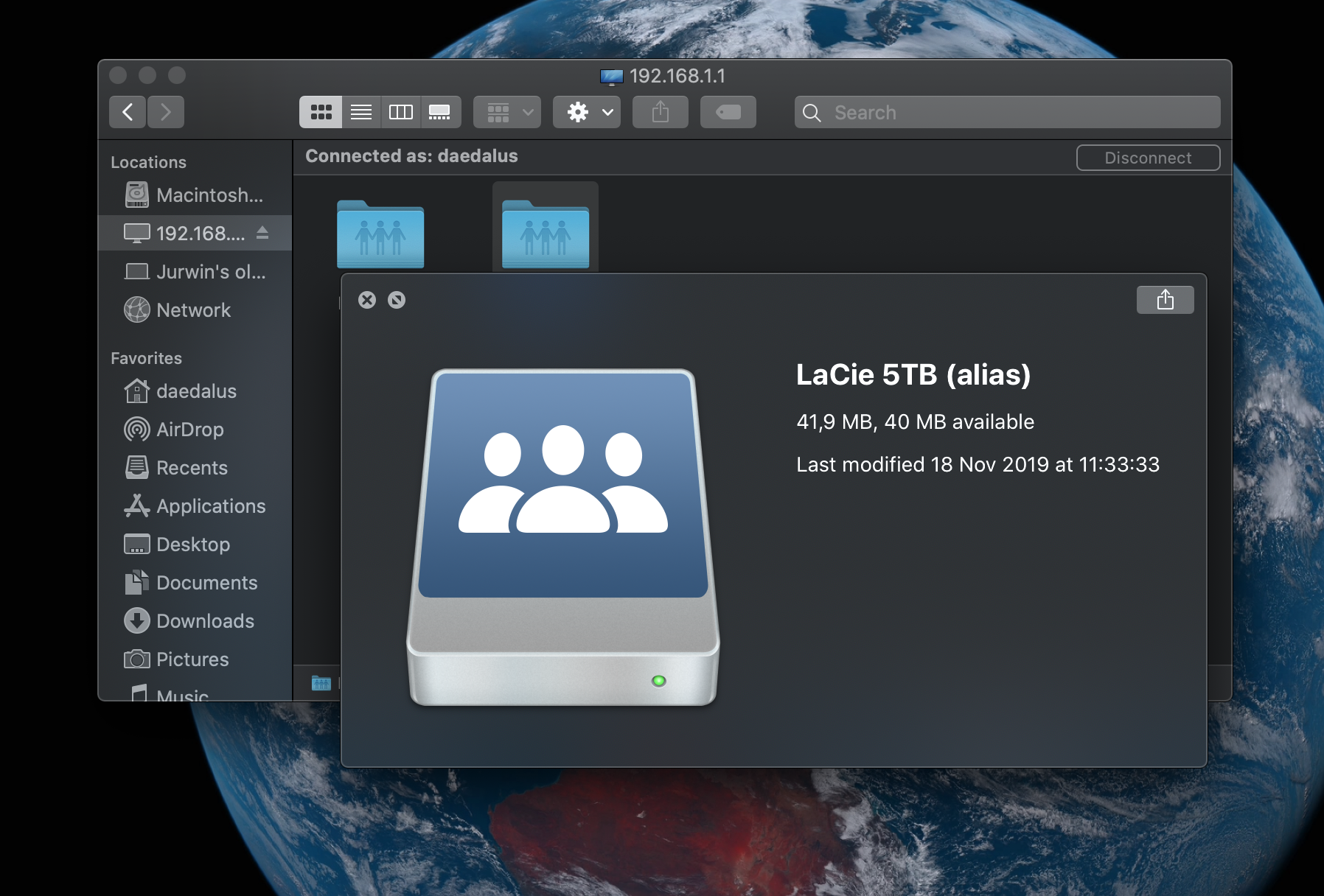Click the LaCie 5TB (alias) title

pyautogui.click(x=913, y=374)
